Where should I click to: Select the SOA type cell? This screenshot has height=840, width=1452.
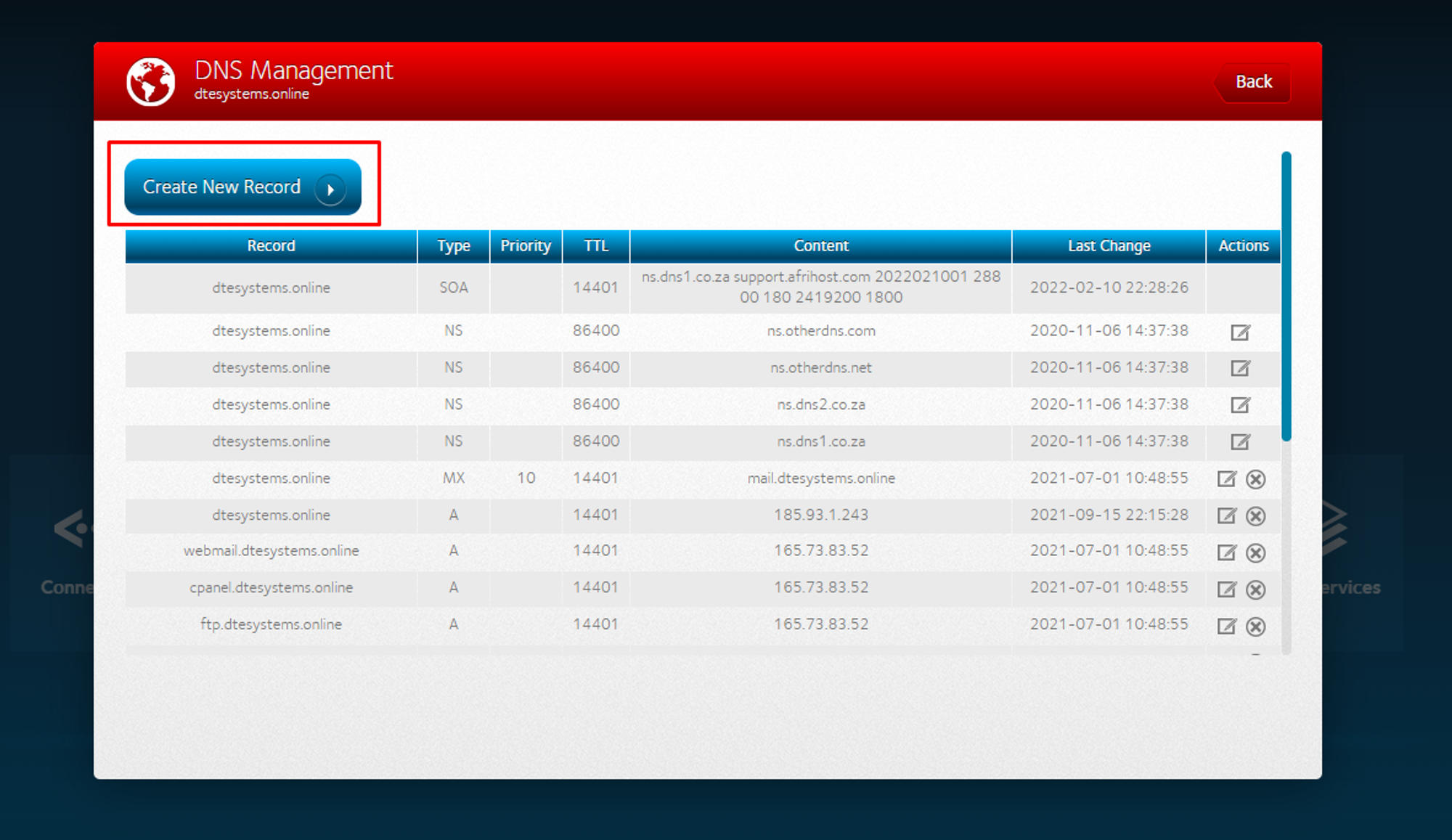point(454,288)
